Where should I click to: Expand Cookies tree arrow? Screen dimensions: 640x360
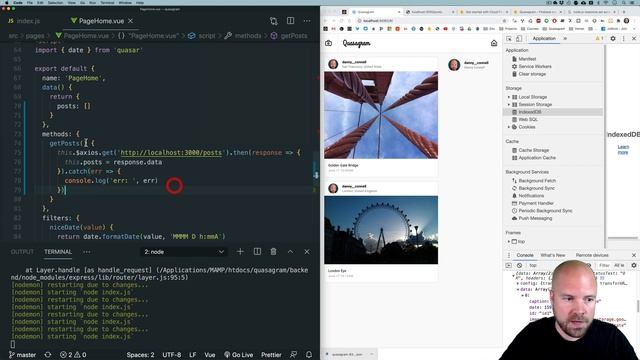509,127
